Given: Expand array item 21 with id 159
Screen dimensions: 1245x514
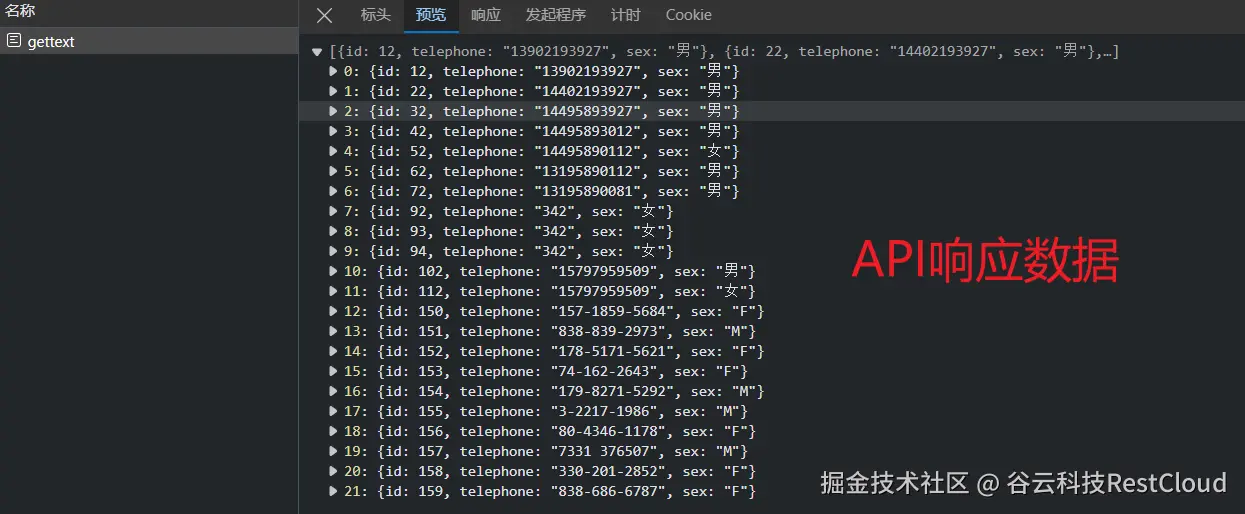Looking at the screenshot, I should click(x=334, y=491).
